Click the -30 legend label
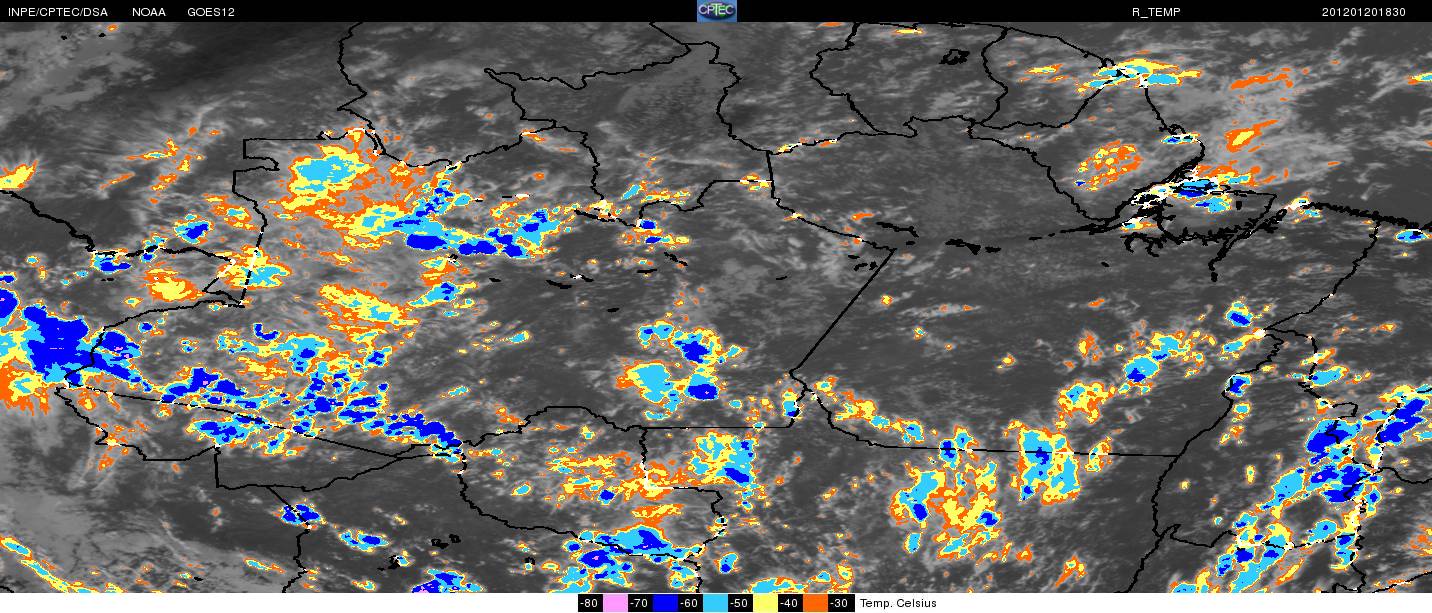Screen dimensions: 1432x613 pos(841,603)
